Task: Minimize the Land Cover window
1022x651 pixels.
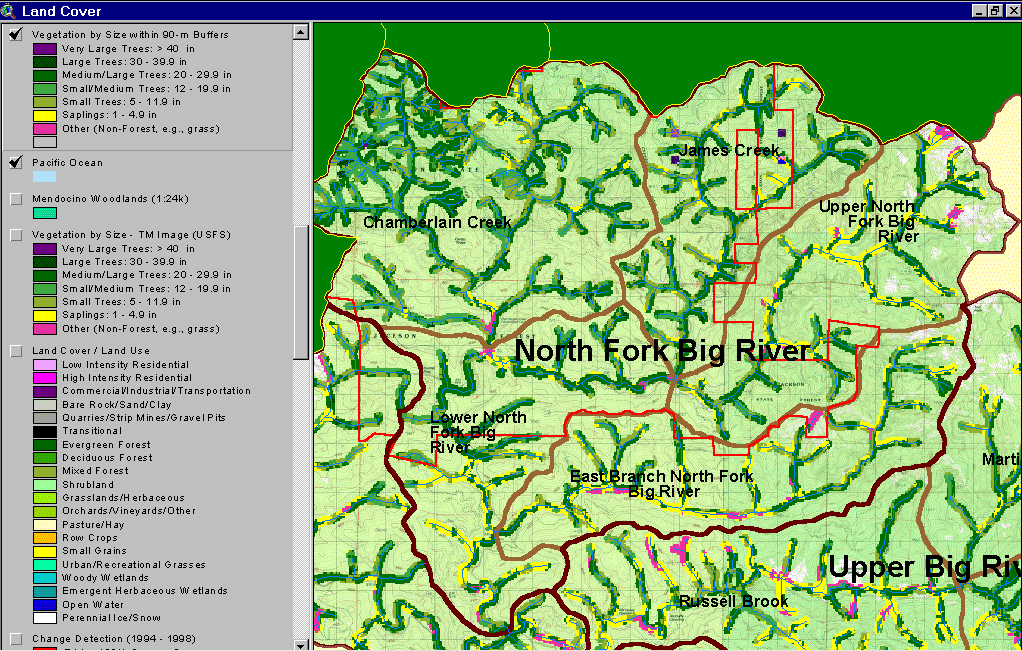Action: [x=980, y=10]
